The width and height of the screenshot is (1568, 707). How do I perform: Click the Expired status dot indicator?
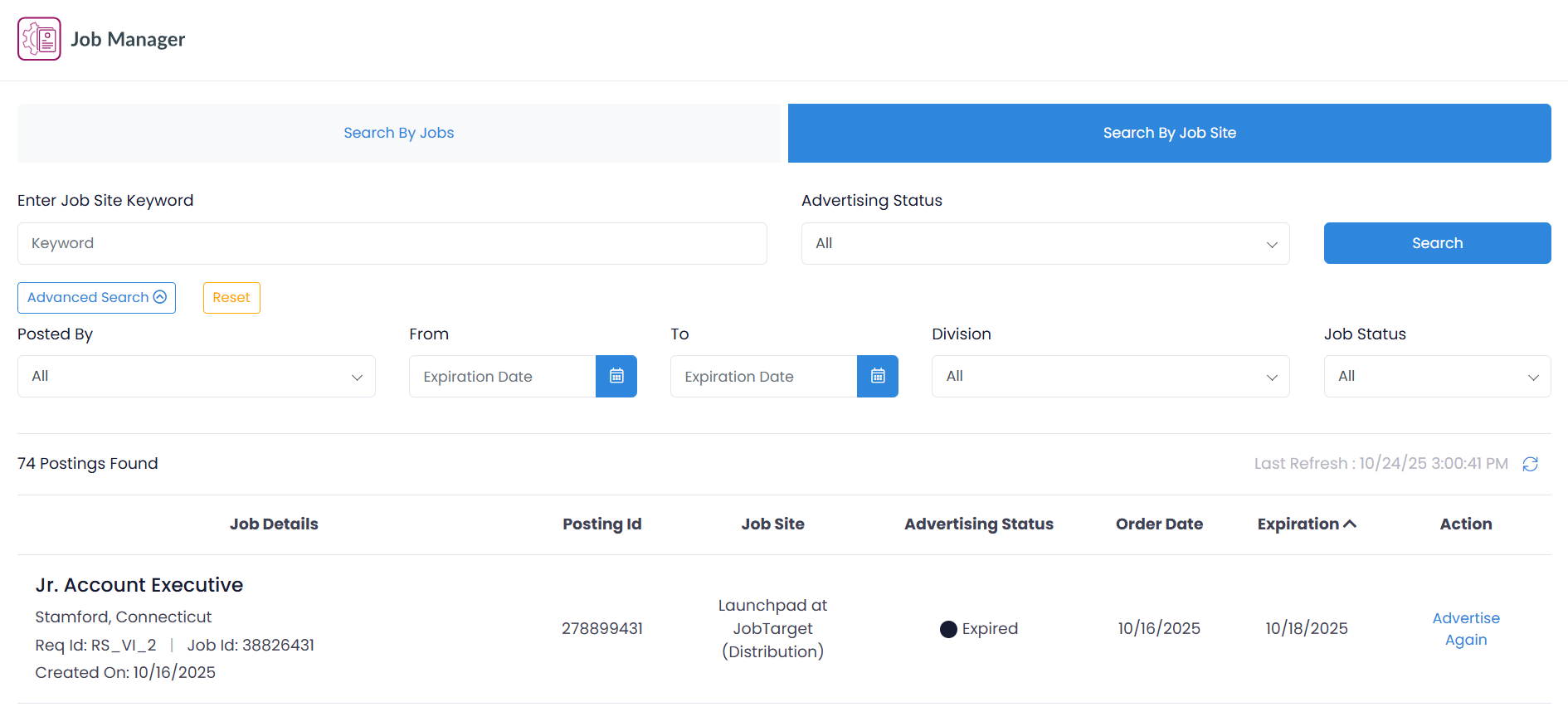click(x=948, y=629)
